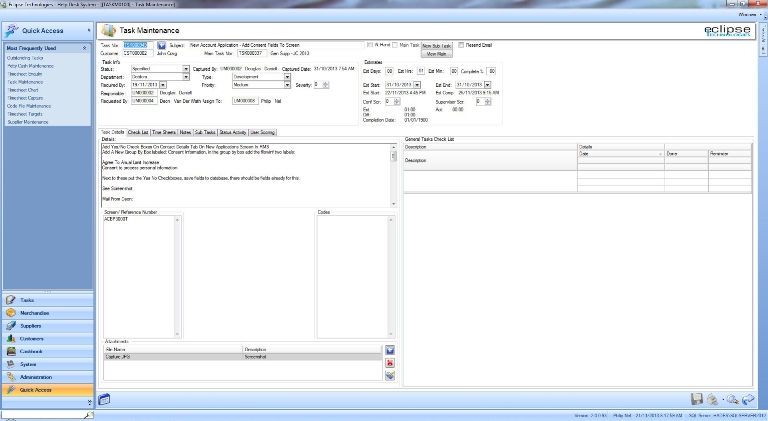
Task: Click the red delete attachment icon
Action: click(390, 362)
